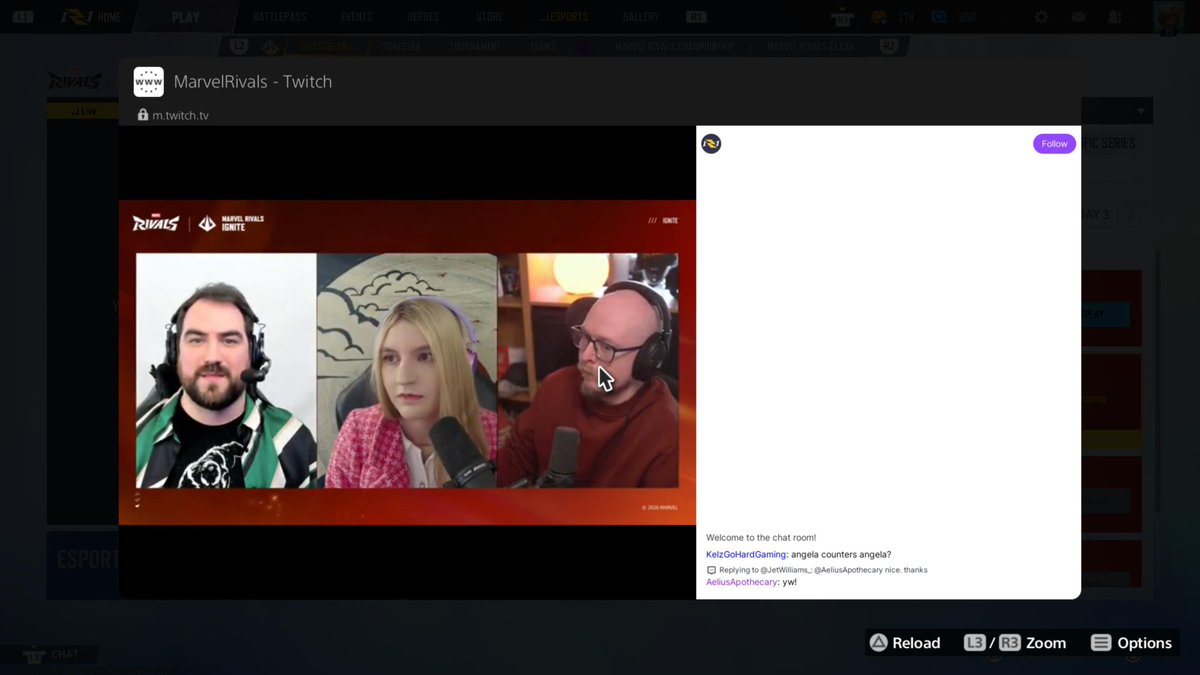Viewport: 1200px width, 675px height.
Task: Open the Events tab in top menu
Action: [356, 17]
